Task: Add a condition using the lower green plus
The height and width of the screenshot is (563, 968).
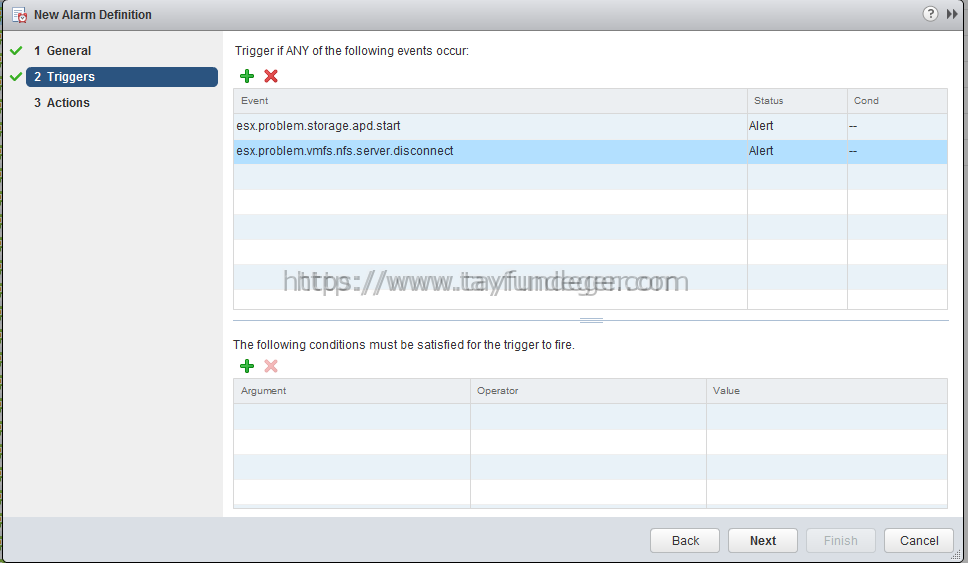Action: (247, 366)
